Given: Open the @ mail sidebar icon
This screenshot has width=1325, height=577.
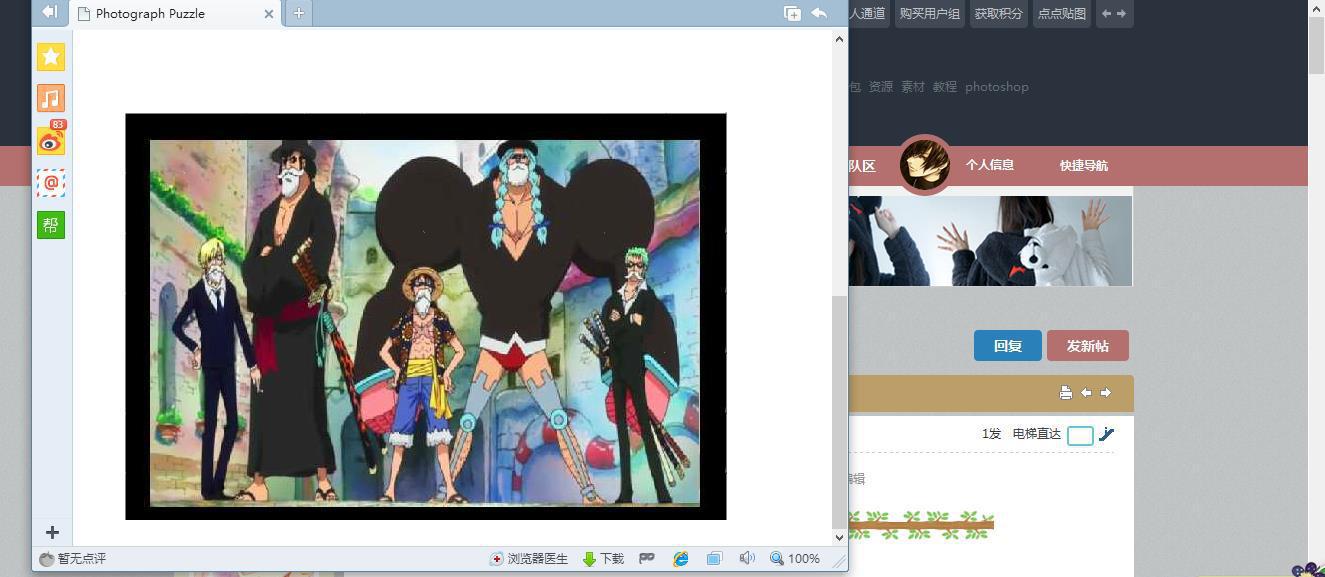Looking at the screenshot, I should (51, 183).
